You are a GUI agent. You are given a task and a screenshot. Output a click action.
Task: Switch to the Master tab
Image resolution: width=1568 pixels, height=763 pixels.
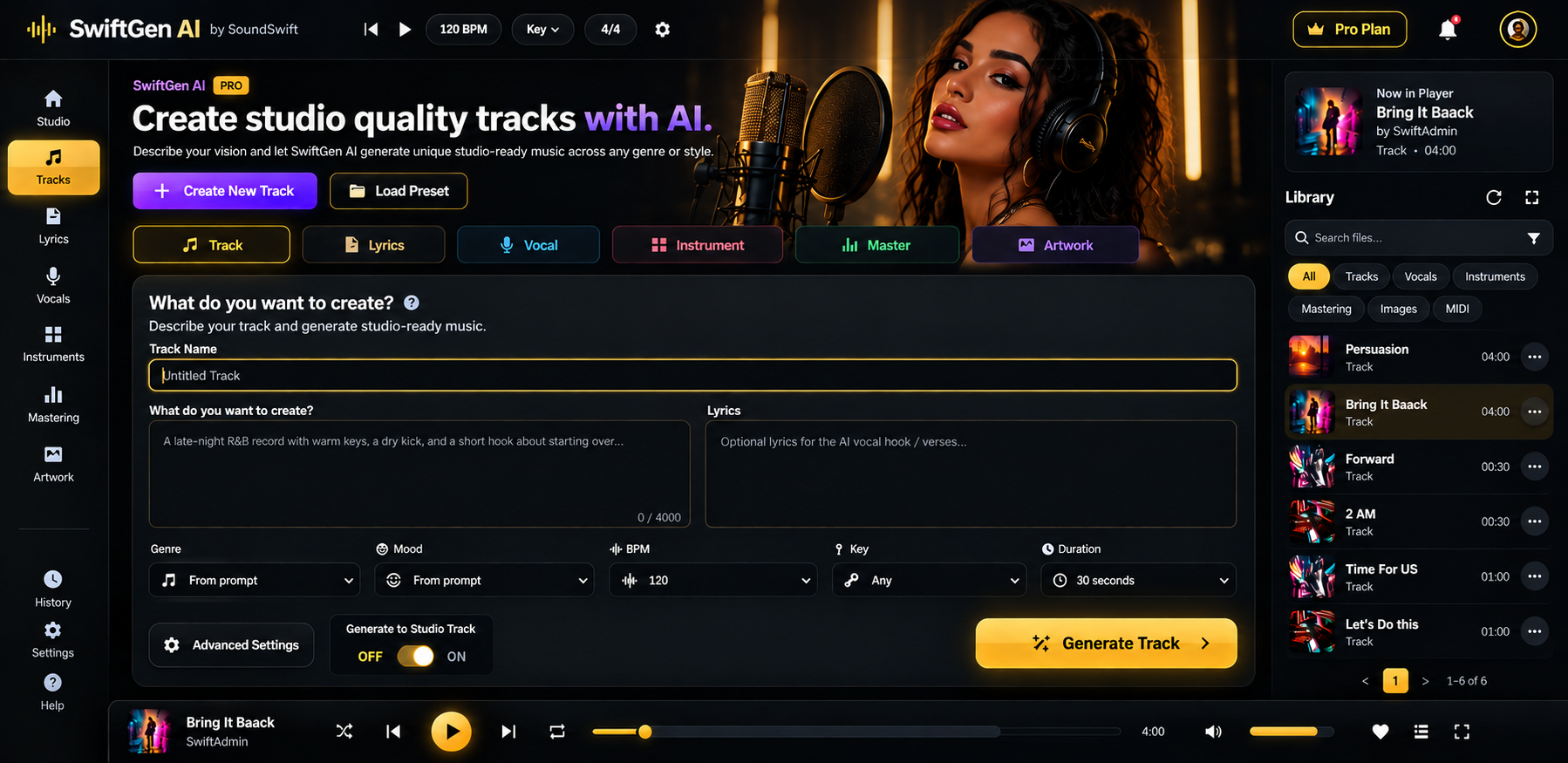[877, 245]
